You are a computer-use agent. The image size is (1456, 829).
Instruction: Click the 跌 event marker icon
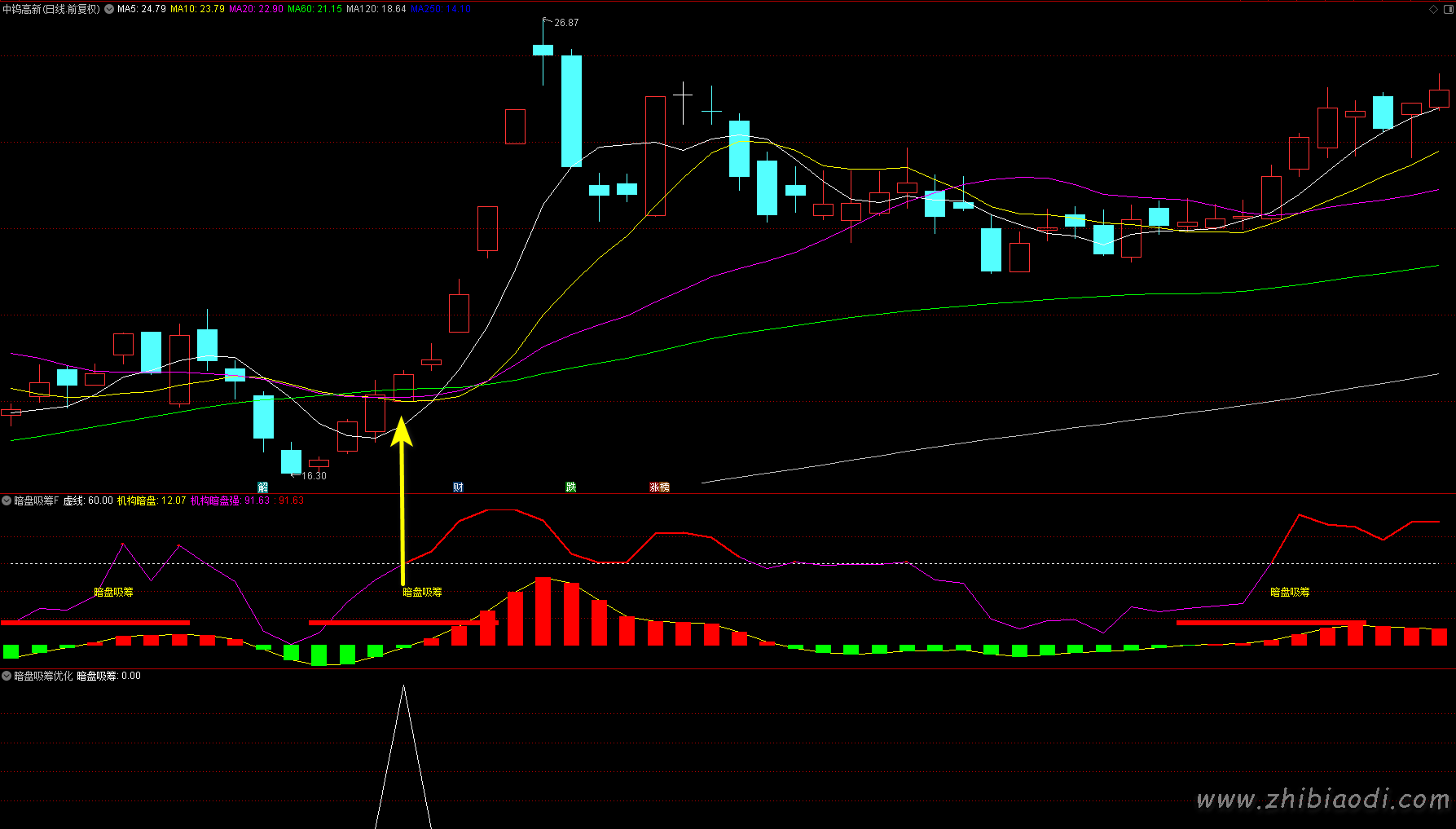coord(570,487)
